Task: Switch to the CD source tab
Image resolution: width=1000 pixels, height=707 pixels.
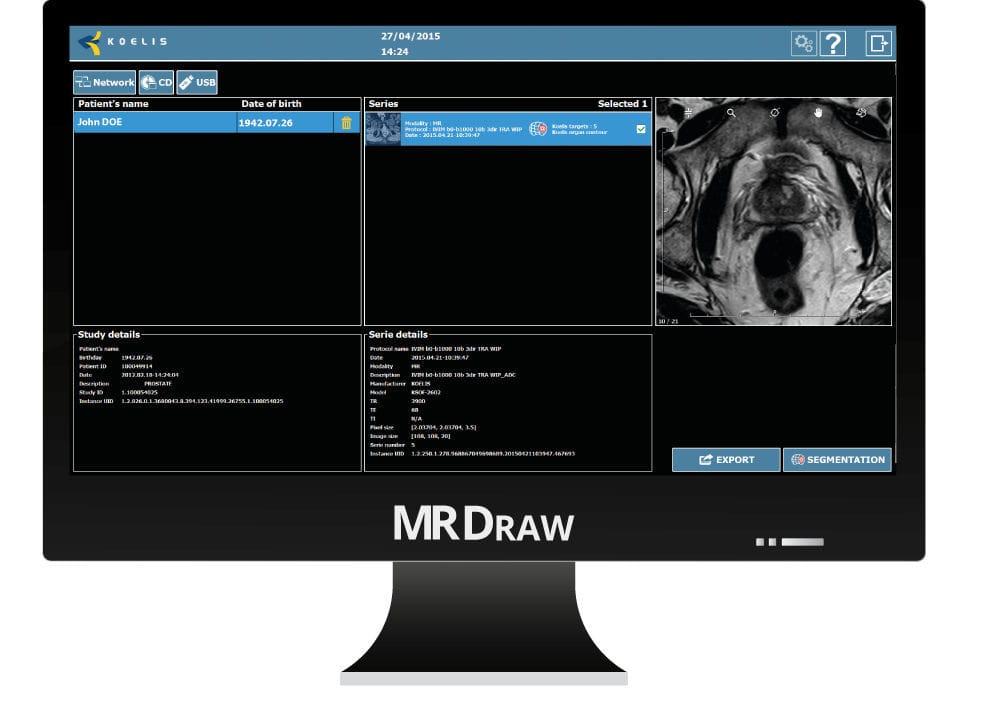Action: click(155, 82)
